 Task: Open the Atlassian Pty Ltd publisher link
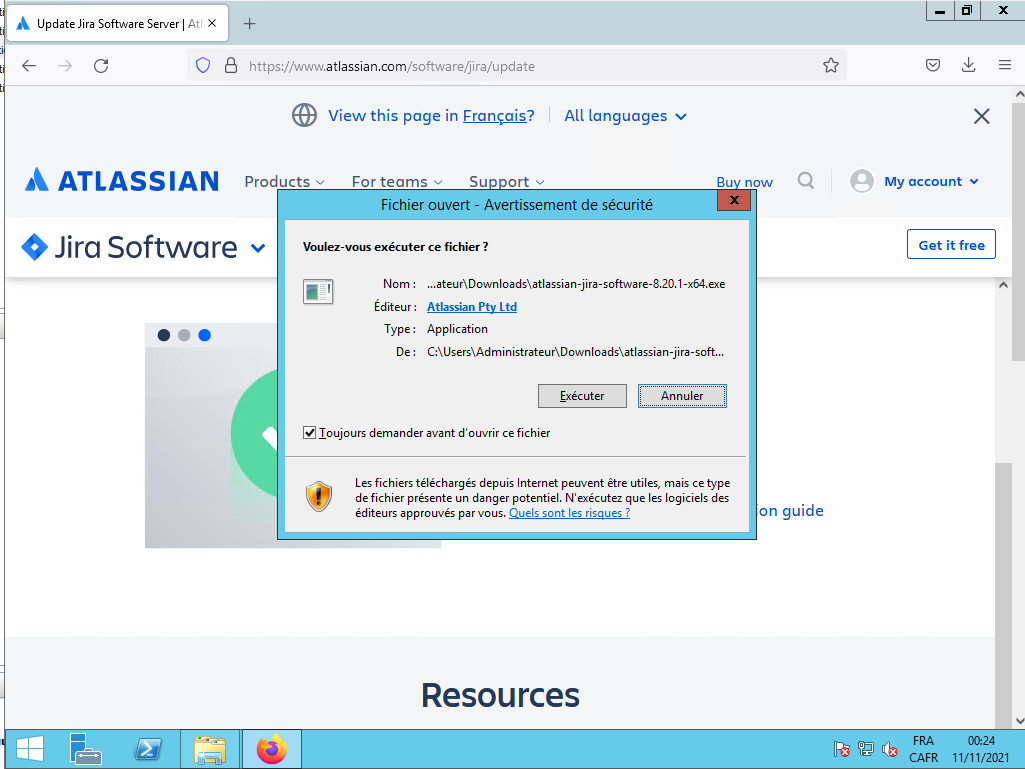[472, 307]
